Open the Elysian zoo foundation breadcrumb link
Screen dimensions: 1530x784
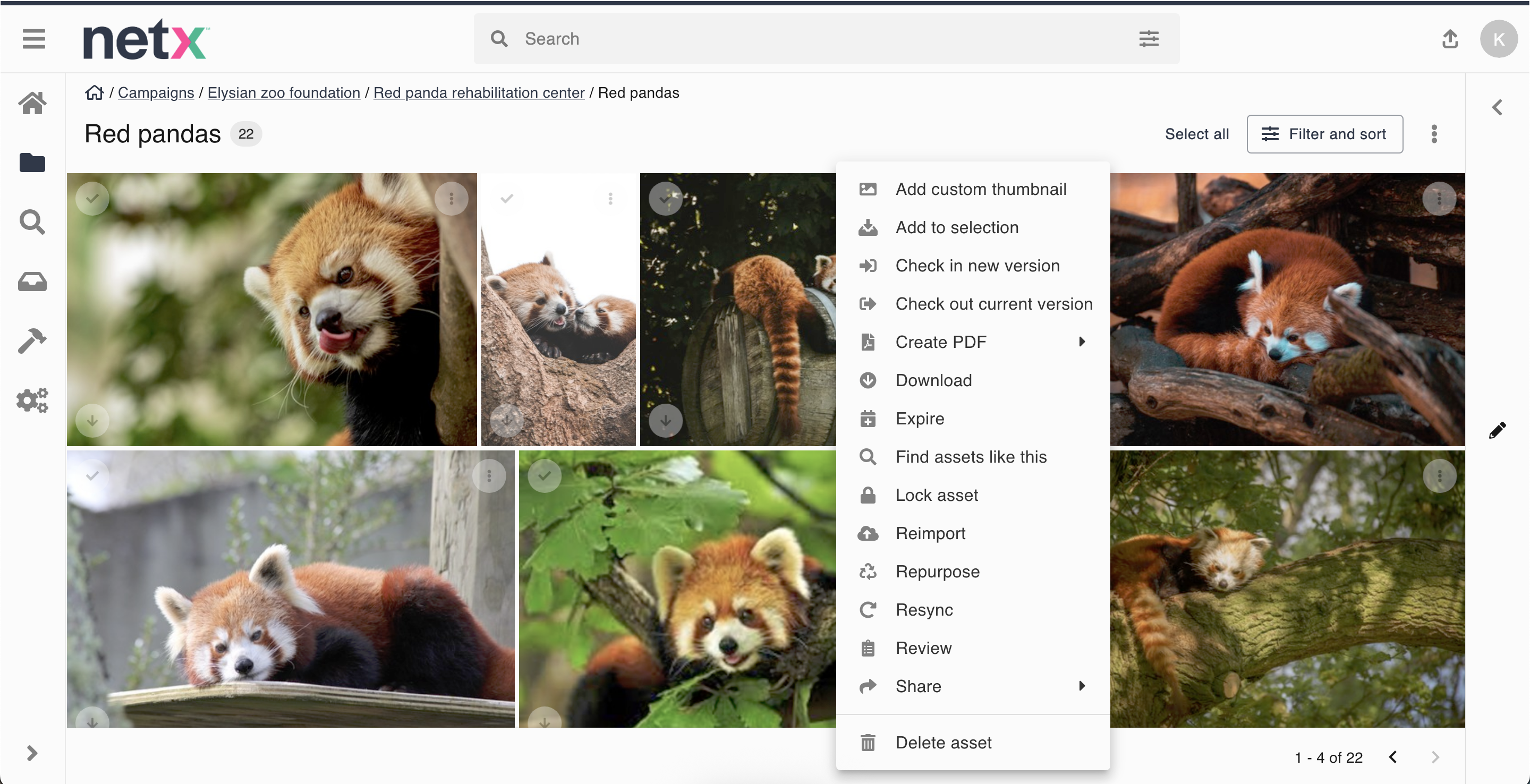tap(283, 92)
